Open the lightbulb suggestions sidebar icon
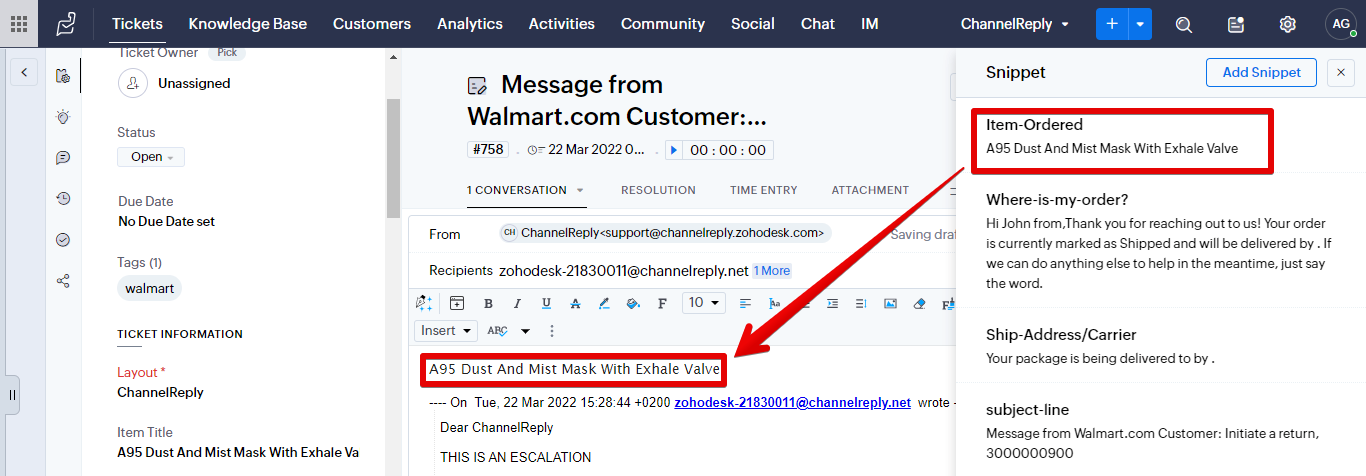The image size is (1366, 476). [x=63, y=117]
